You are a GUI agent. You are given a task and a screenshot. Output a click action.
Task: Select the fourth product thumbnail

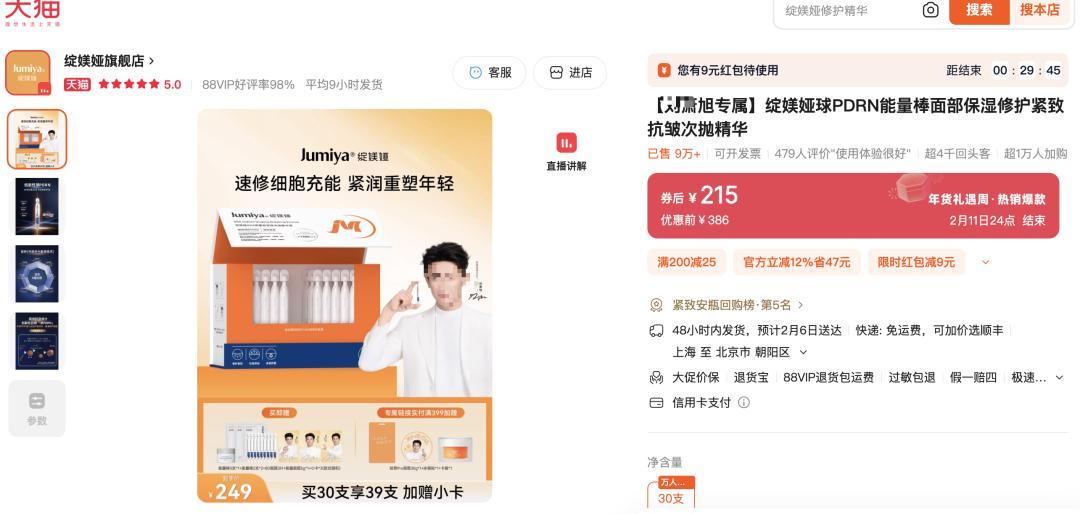37,341
